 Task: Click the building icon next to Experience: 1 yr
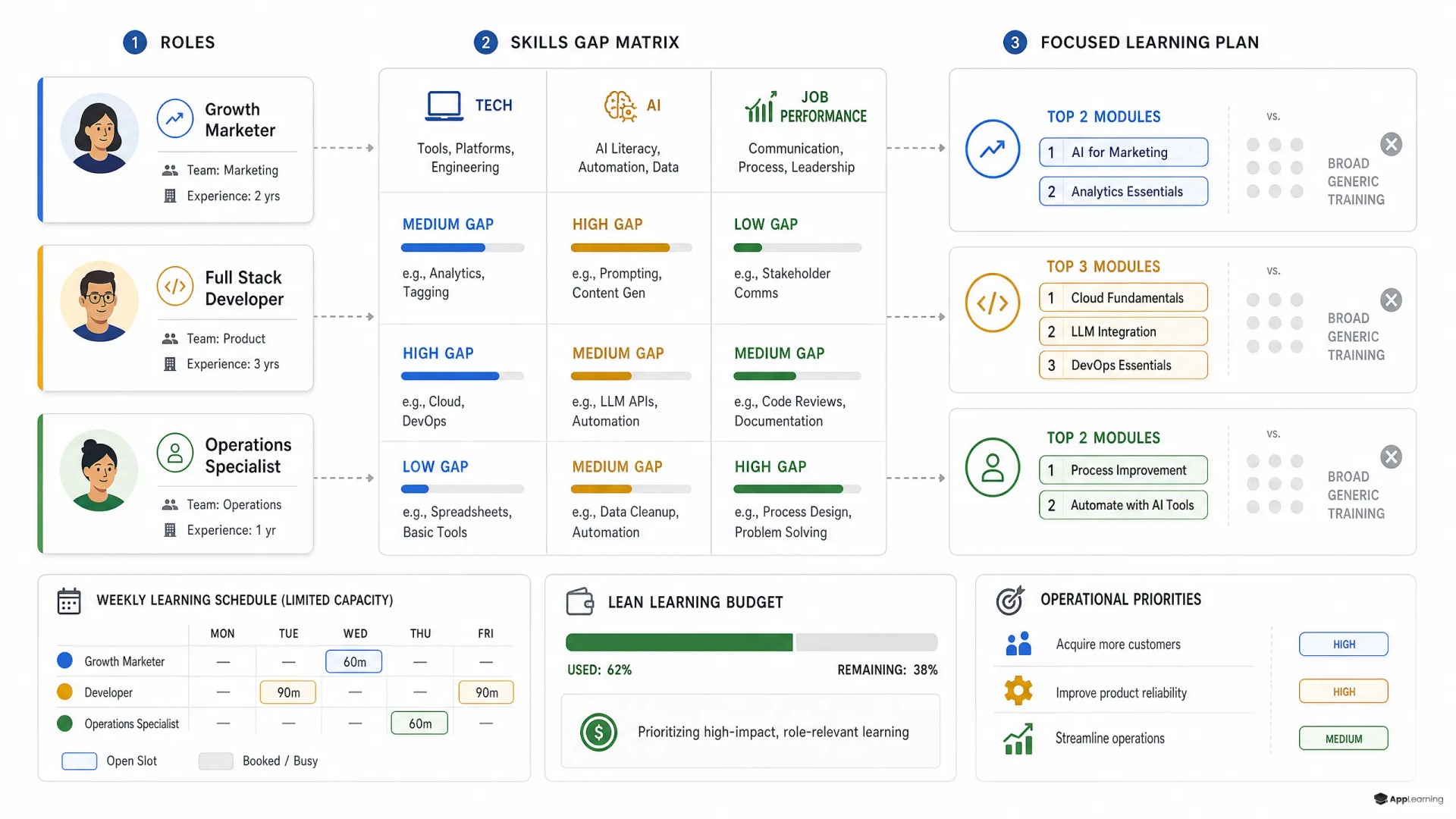pyautogui.click(x=170, y=530)
